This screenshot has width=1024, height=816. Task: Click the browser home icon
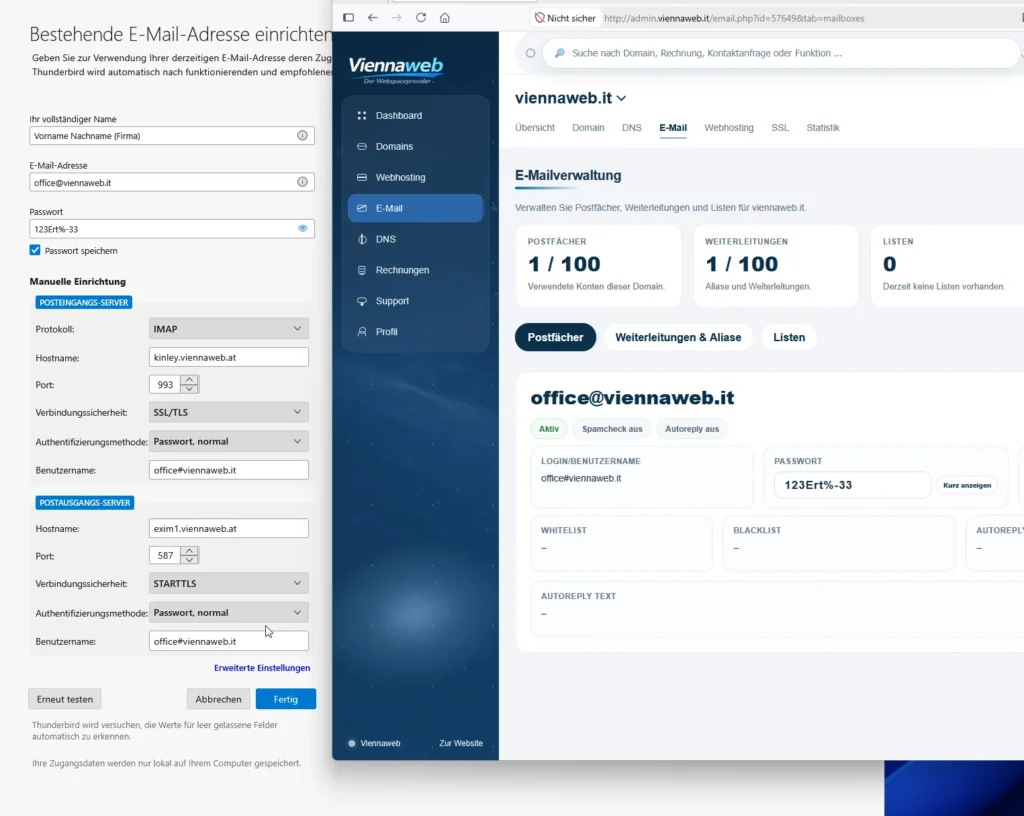coord(445,18)
